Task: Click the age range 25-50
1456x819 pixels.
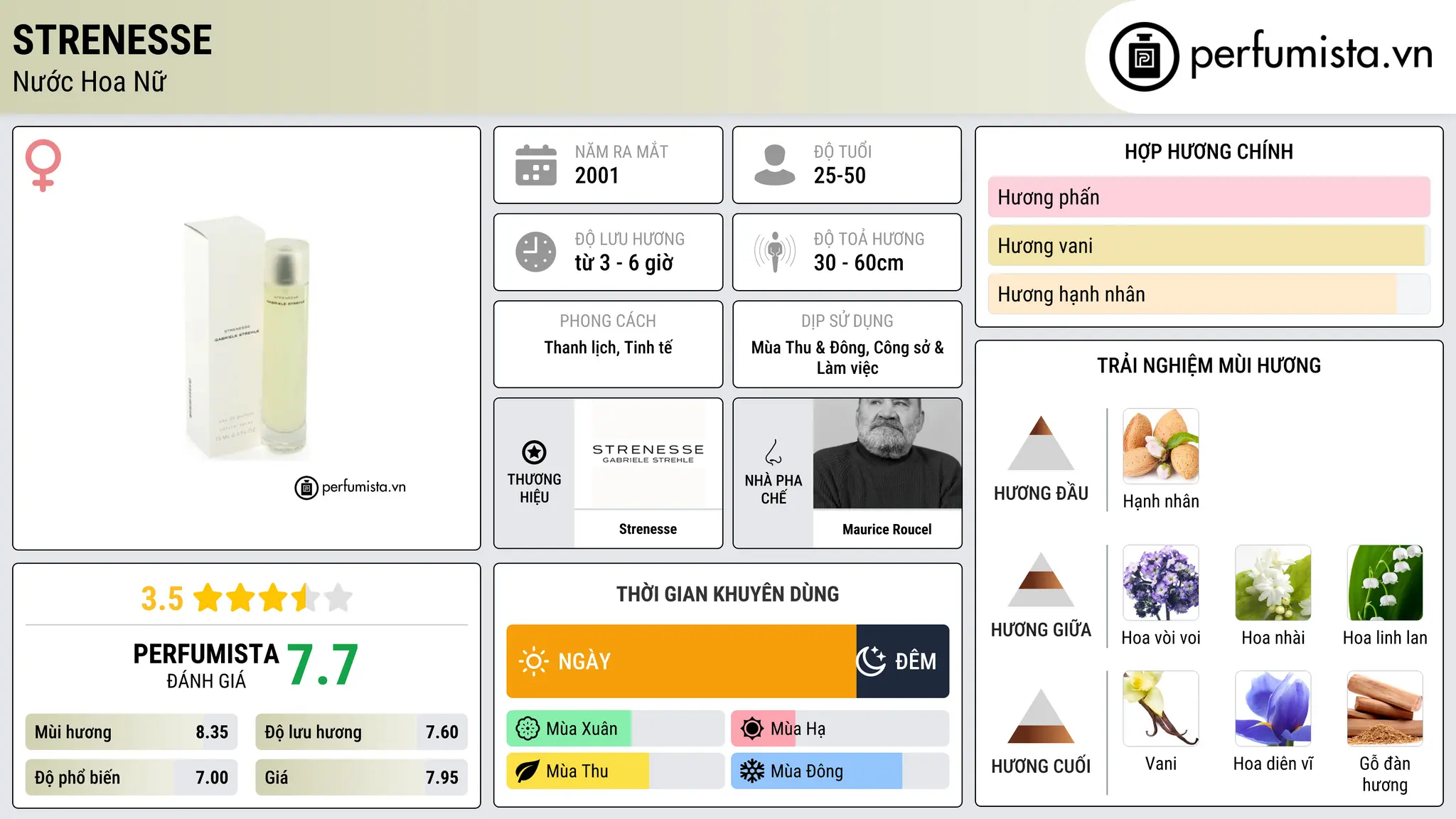Action: 840,176
